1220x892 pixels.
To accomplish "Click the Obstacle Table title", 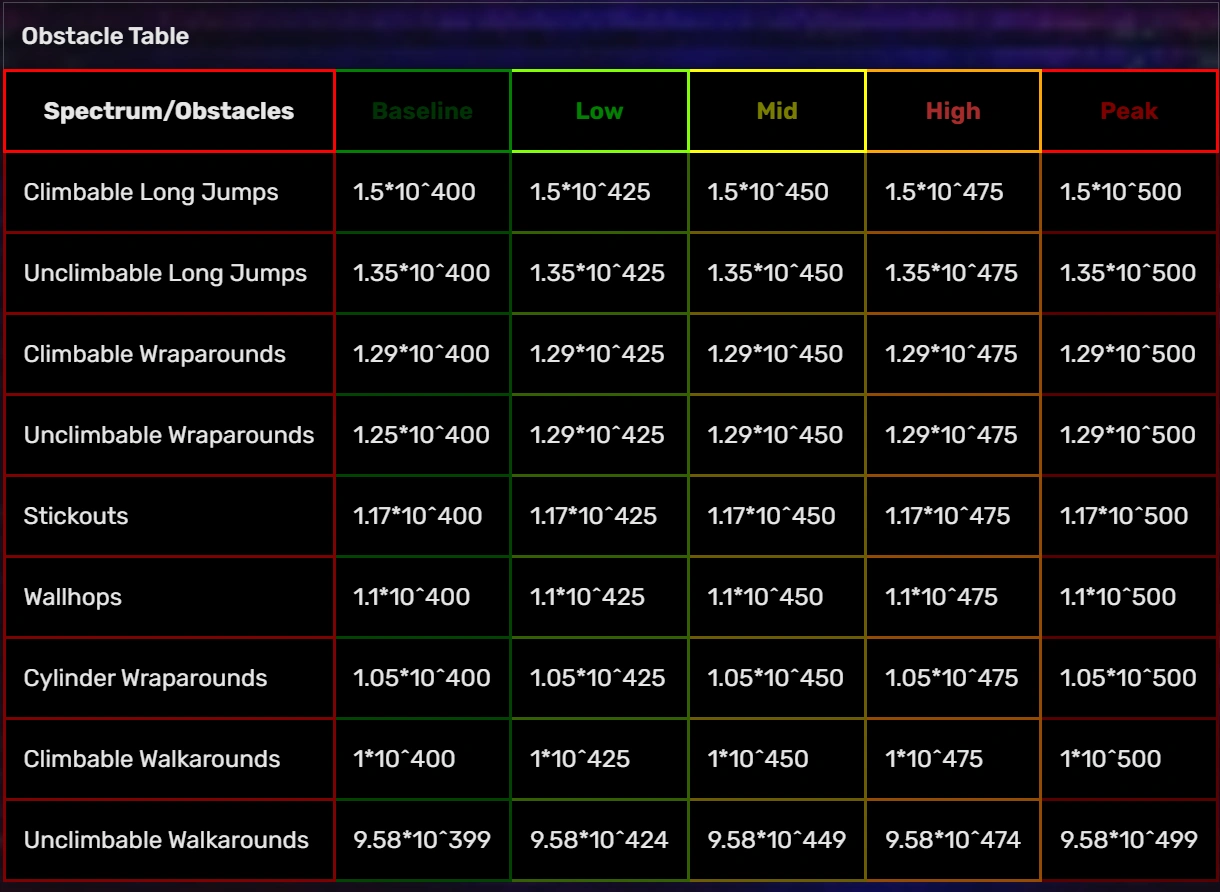I will (105, 36).
